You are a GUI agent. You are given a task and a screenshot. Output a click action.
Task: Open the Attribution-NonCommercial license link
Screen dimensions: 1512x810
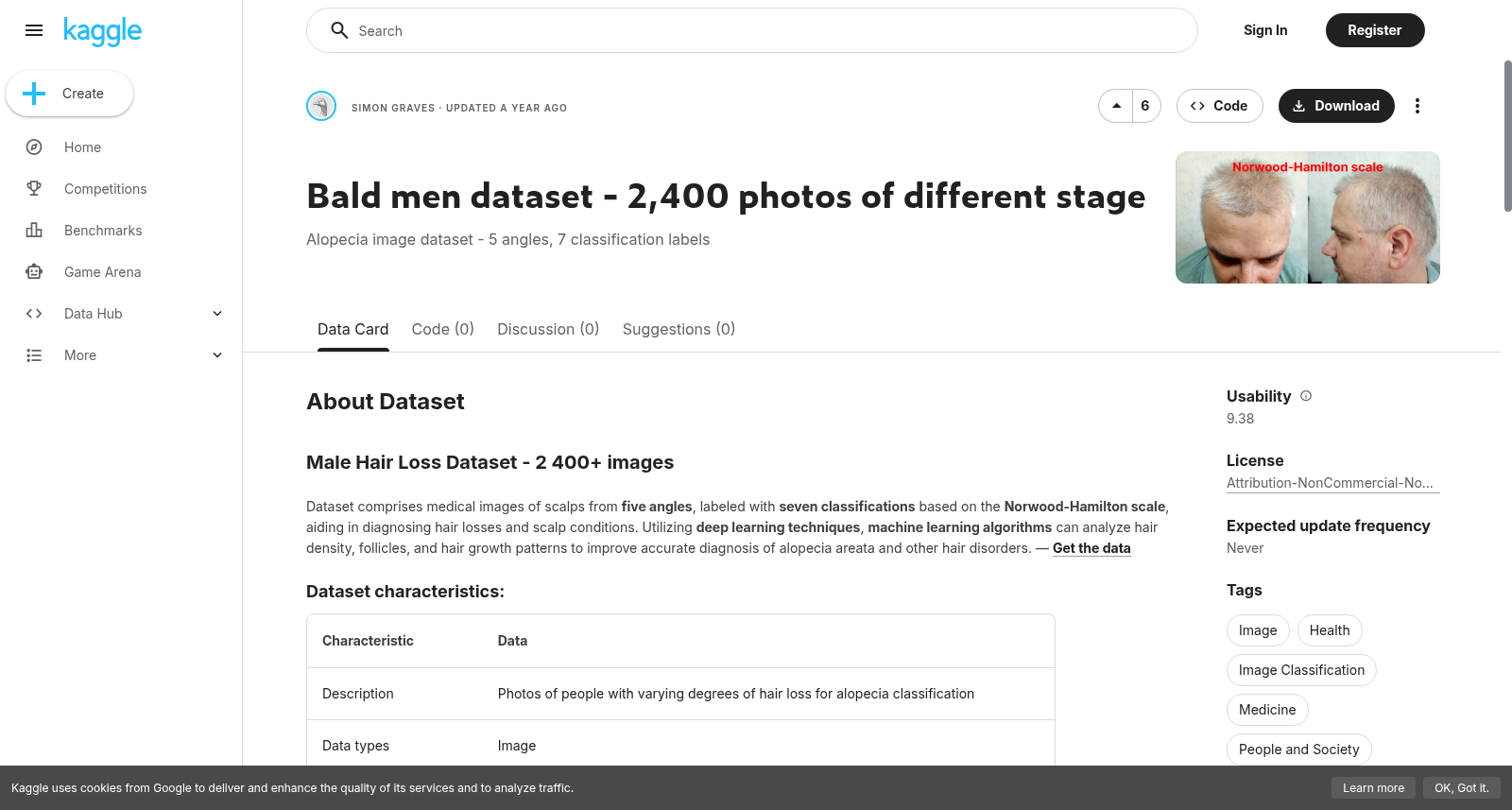click(x=1332, y=483)
